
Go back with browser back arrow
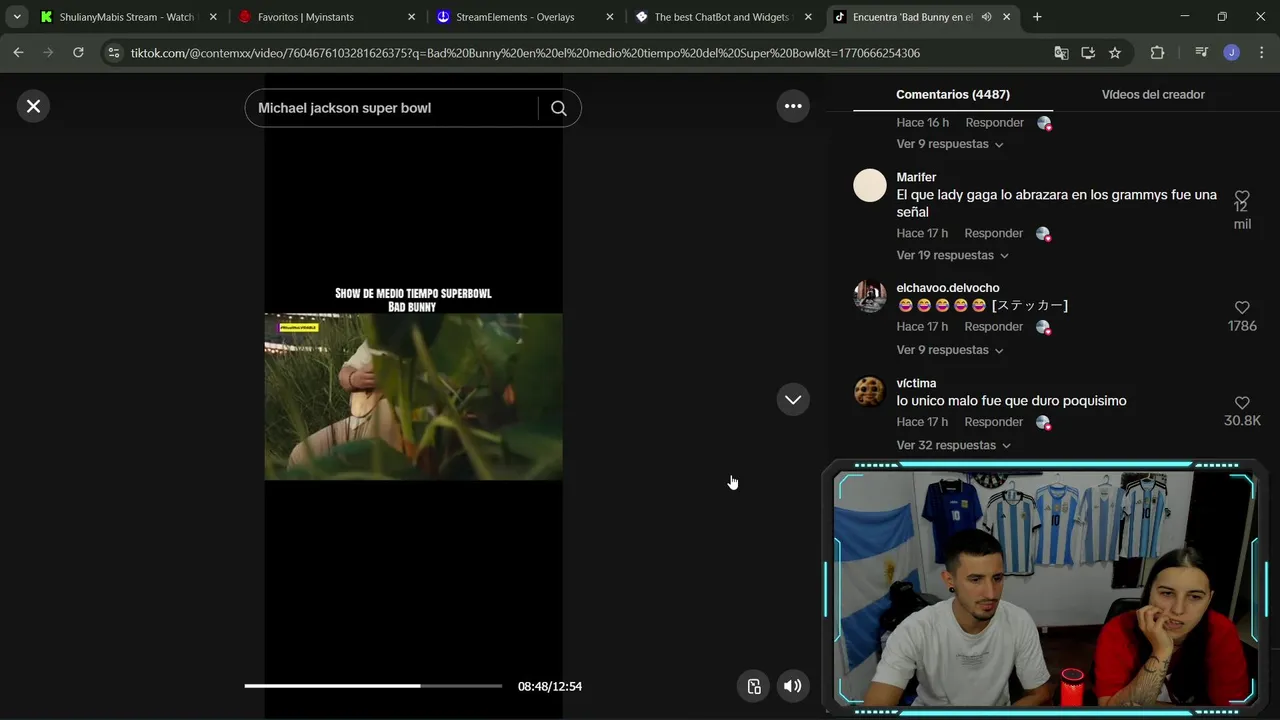[x=18, y=53]
